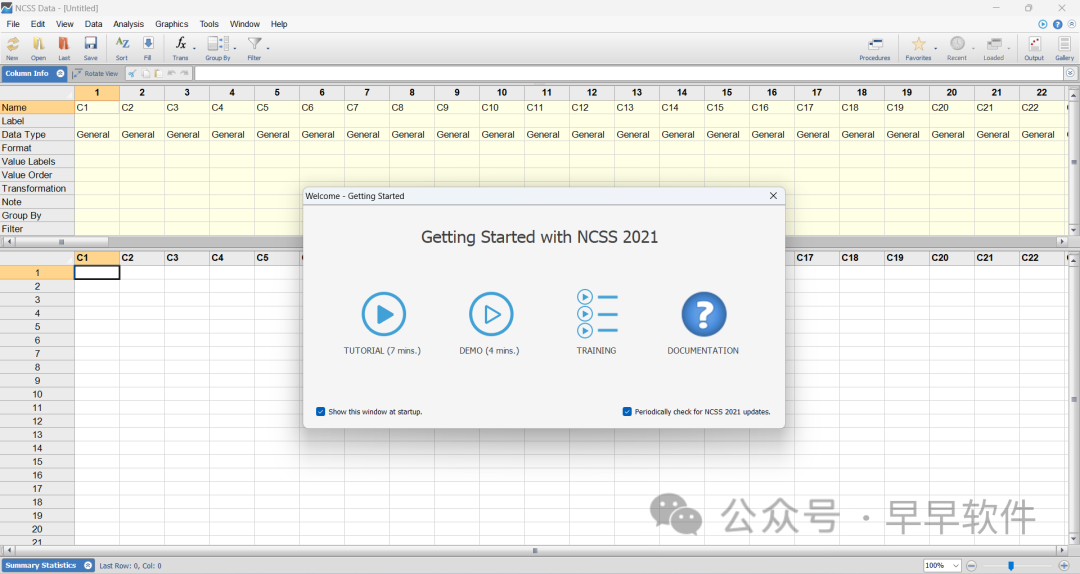Toggle the Rotate View button
The image size is (1080, 574).
coord(96,73)
